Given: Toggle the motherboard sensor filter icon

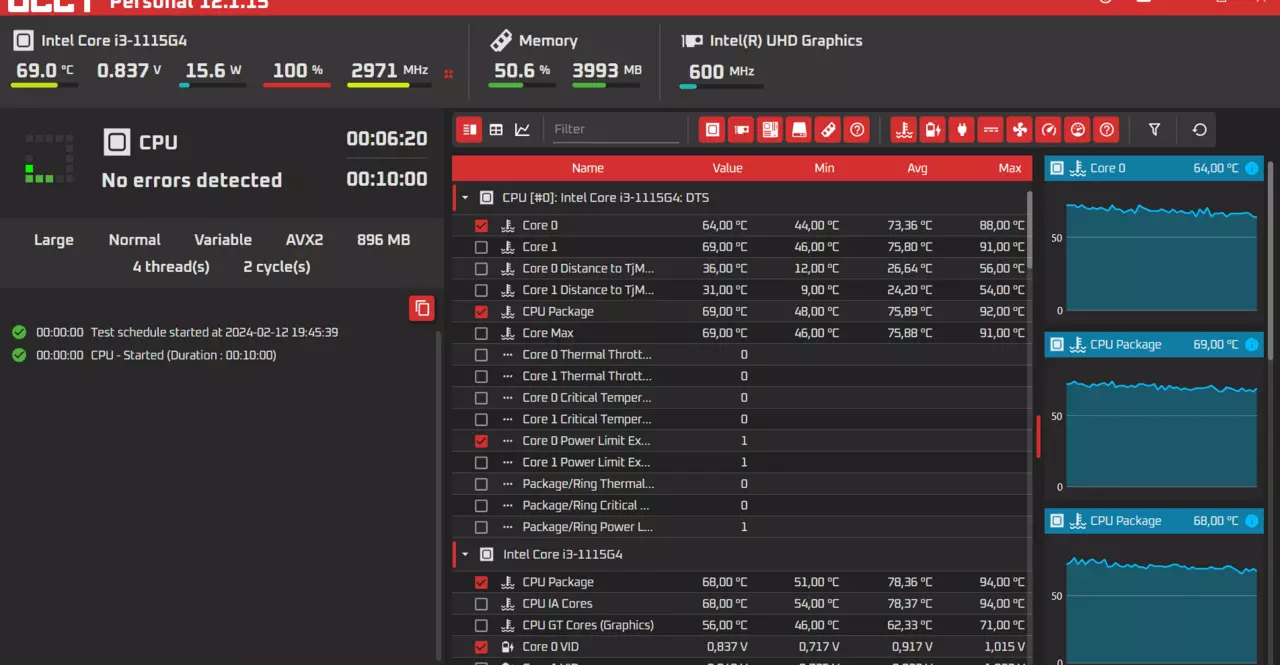Looking at the screenshot, I should coord(770,129).
